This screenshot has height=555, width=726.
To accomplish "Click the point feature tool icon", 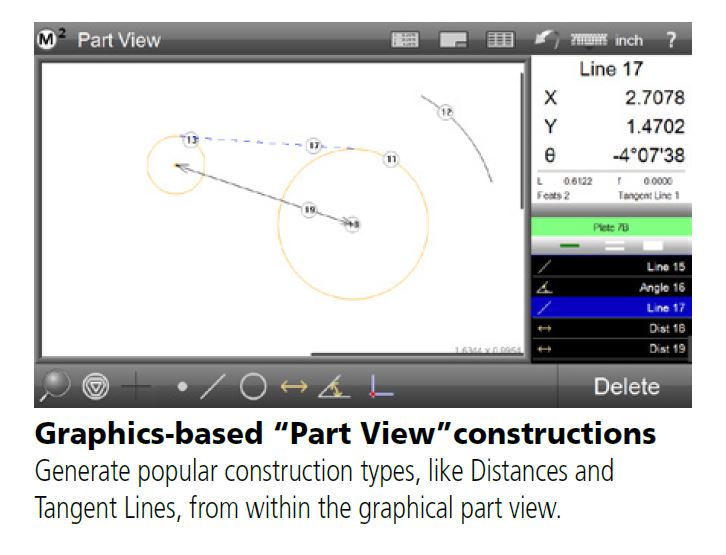I will coord(182,387).
